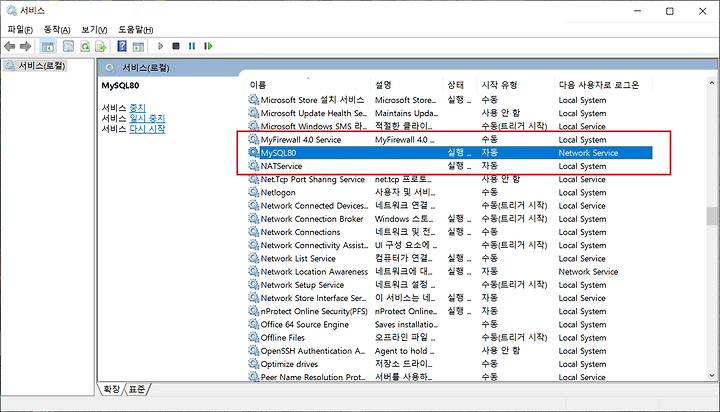Open the Help toolbar icon
Viewport: 720px width, 412px height.
[x=122, y=46]
